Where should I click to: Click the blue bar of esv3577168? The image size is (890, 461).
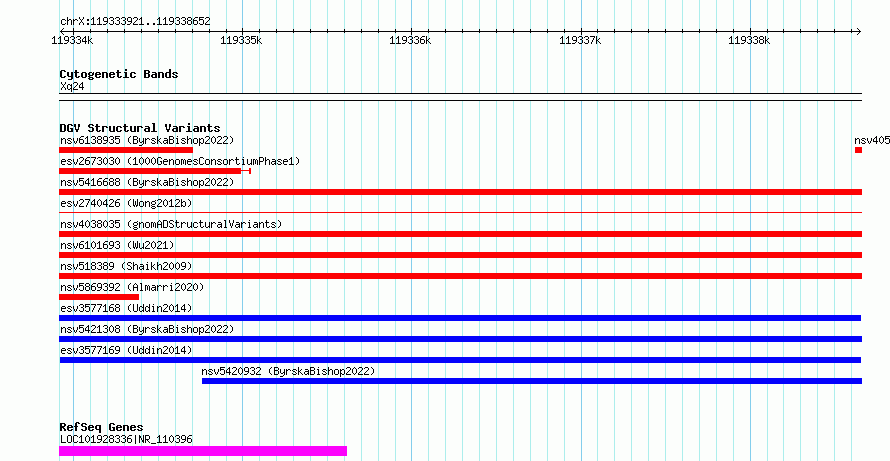pyautogui.click(x=460, y=318)
